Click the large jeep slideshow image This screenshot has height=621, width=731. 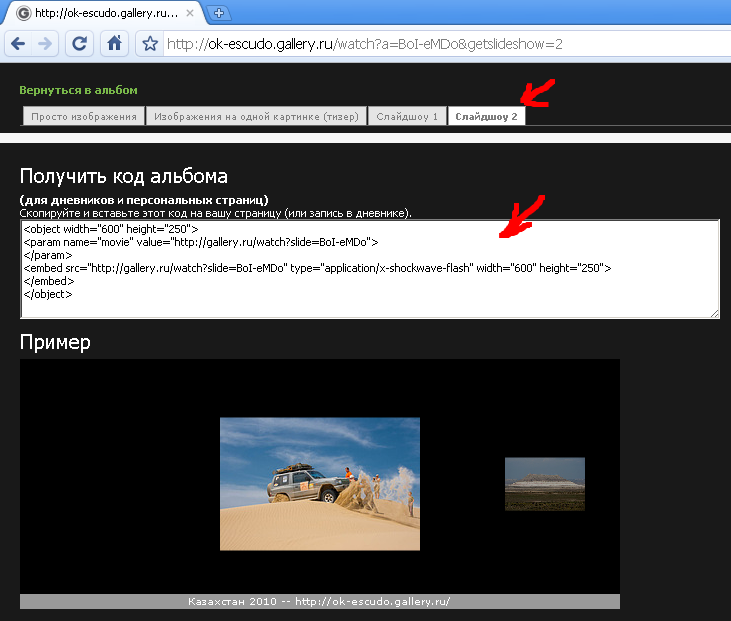click(319, 483)
